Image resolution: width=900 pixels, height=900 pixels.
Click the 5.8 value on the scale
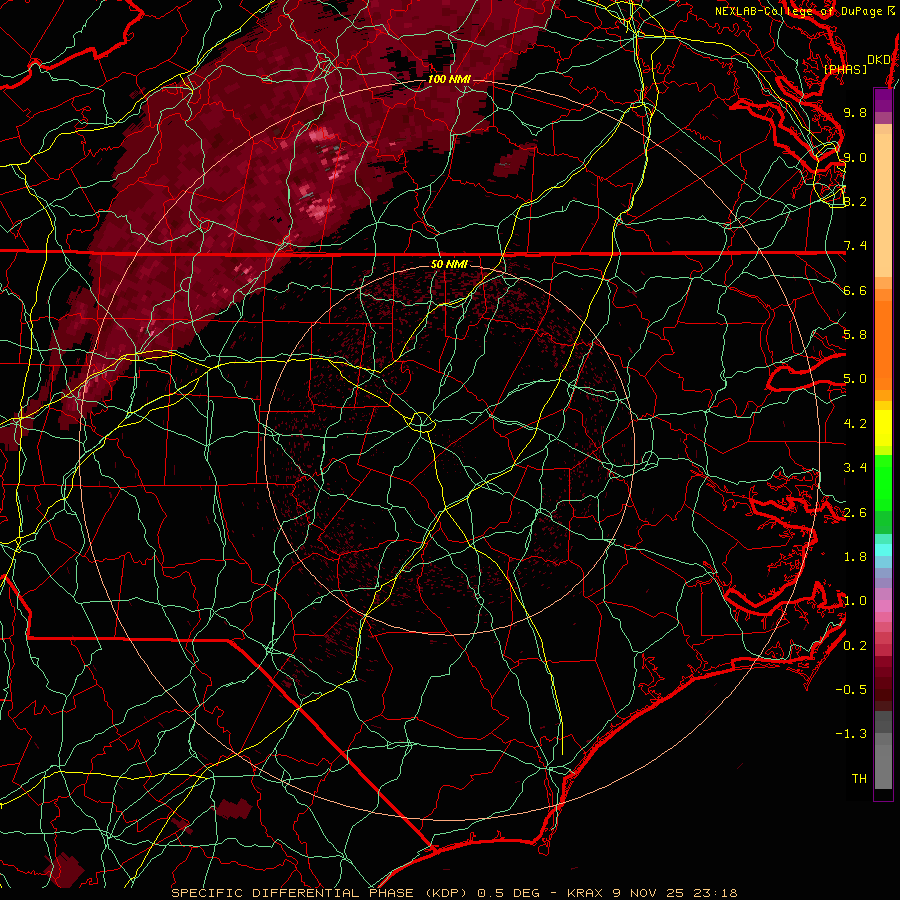(855, 335)
